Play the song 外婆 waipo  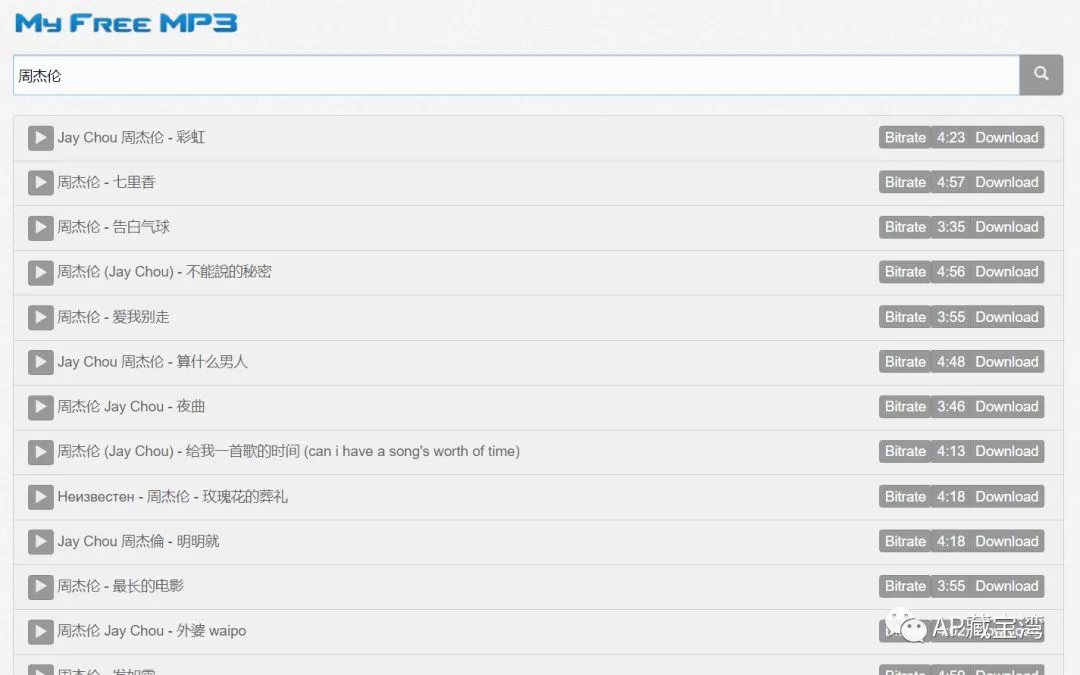tap(41, 632)
